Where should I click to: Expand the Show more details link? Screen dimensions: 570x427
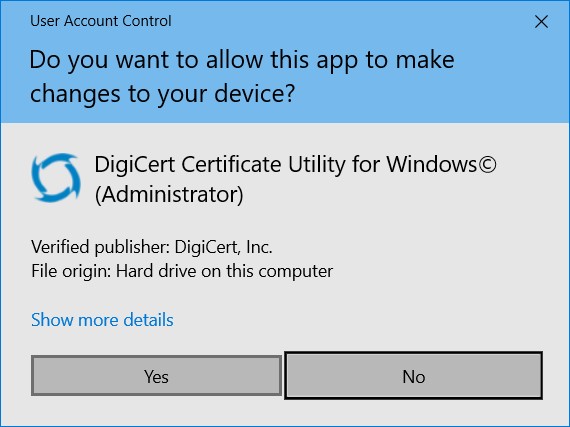point(102,320)
